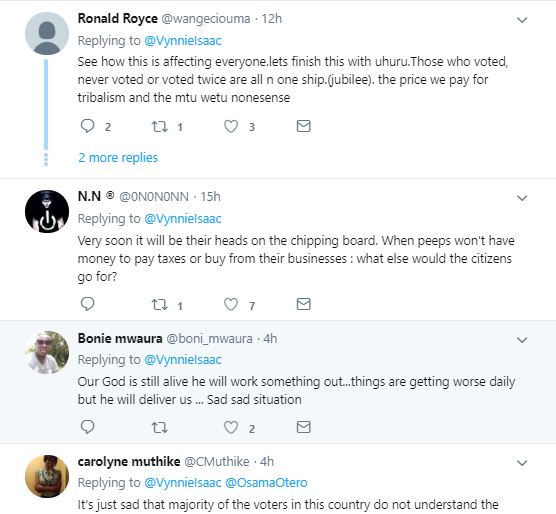Open carolyne muthike's profile picture
The height and width of the screenshot is (514, 556).
pos(47,476)
